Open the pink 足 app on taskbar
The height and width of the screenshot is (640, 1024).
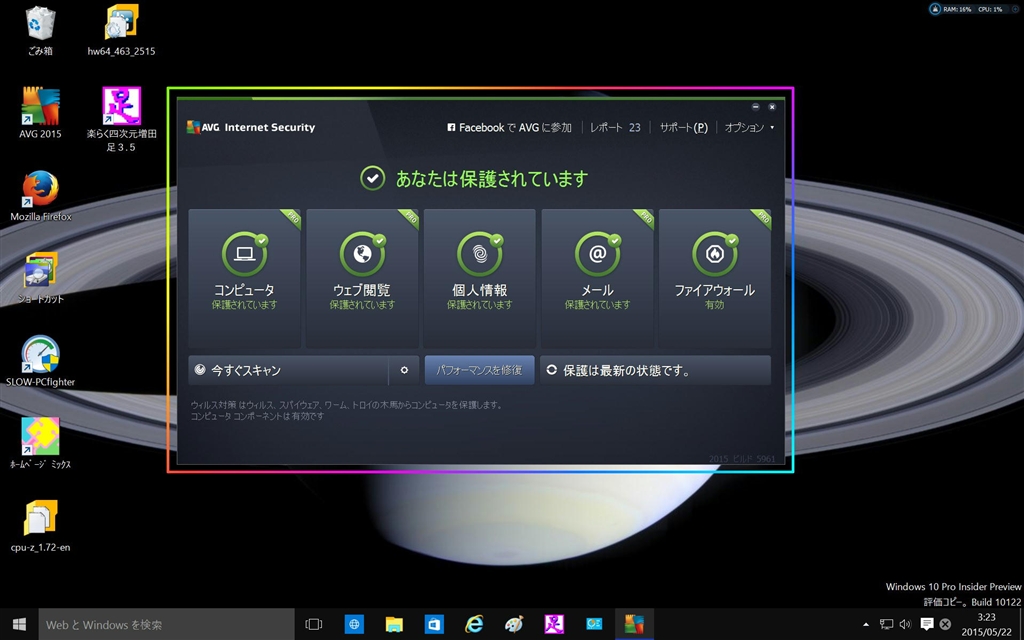coord(554,624)
